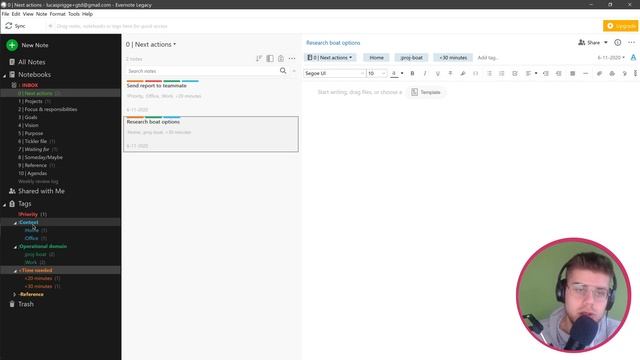
Task: Collapse the Operational domain tag group
Action: point(15,247)
